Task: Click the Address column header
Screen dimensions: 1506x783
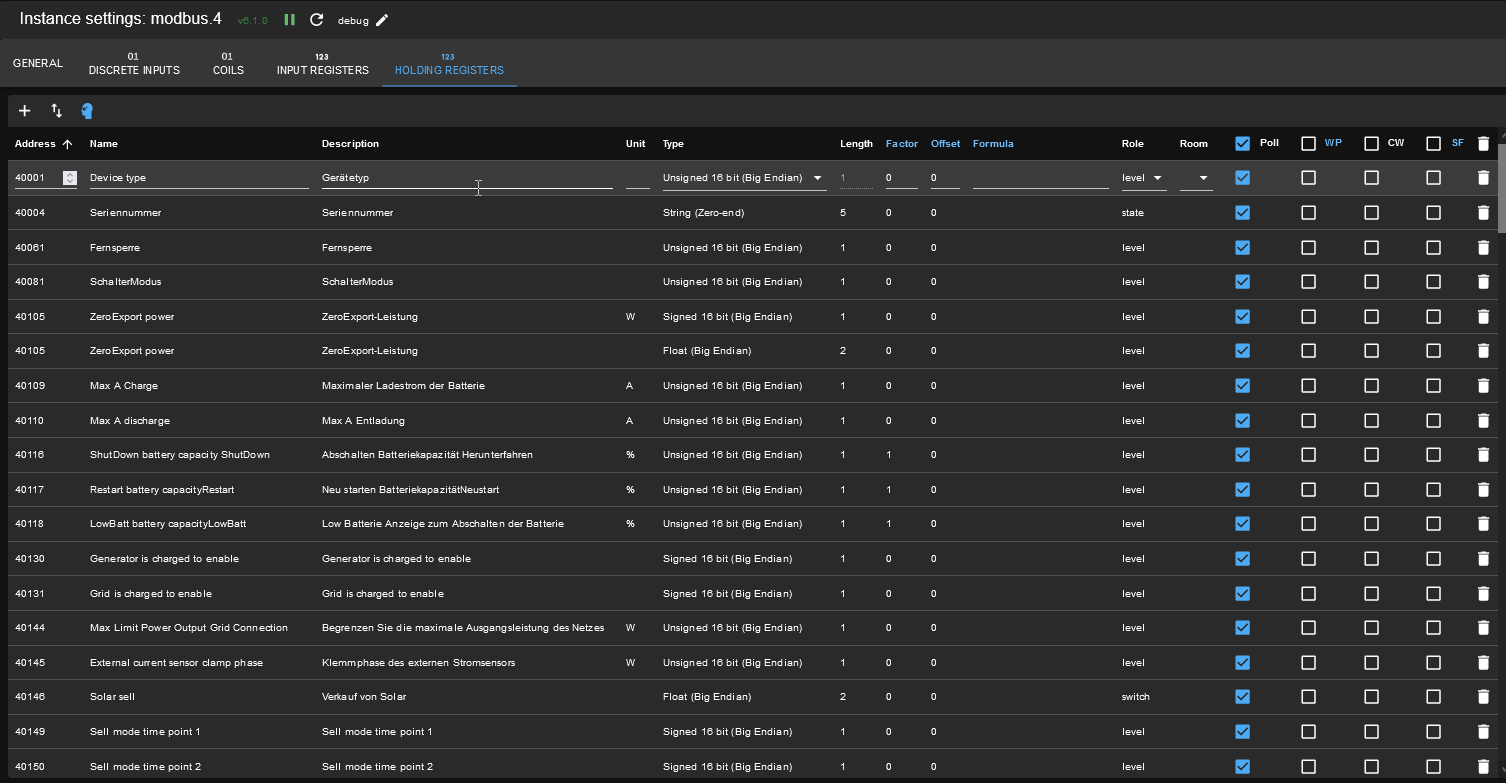Action: 35,144
